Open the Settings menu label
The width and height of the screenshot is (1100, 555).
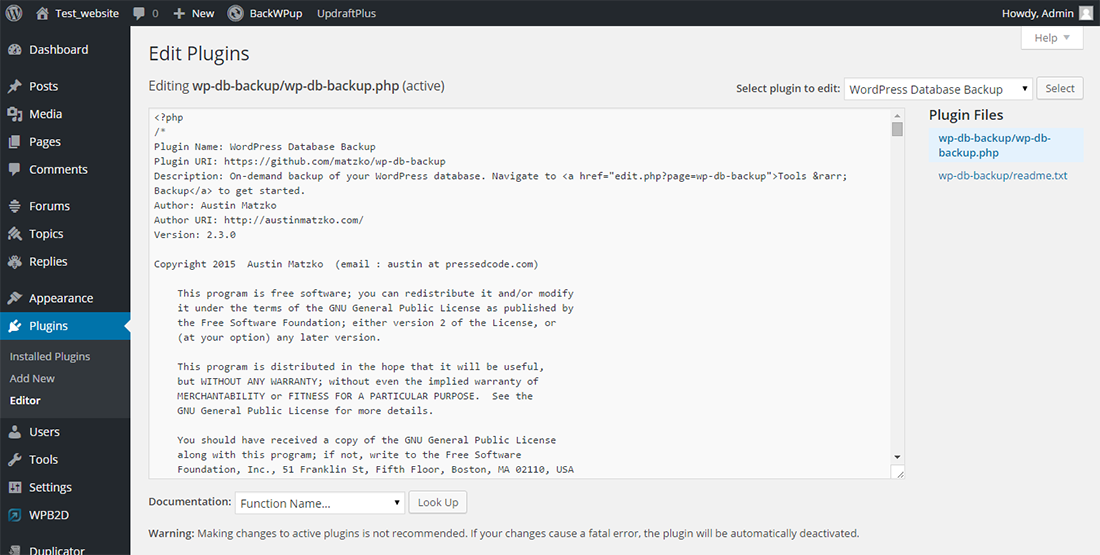pos(51,488)
